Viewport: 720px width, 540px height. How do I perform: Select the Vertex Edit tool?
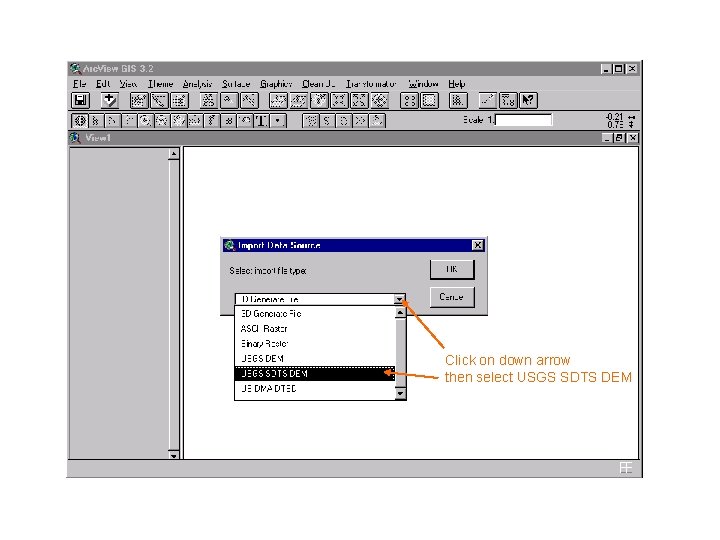click(113, 121)
